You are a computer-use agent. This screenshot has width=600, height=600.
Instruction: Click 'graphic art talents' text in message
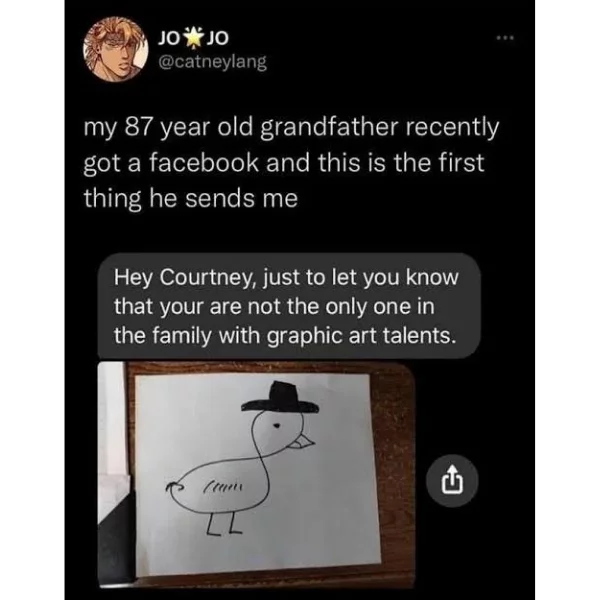[362, 336]
